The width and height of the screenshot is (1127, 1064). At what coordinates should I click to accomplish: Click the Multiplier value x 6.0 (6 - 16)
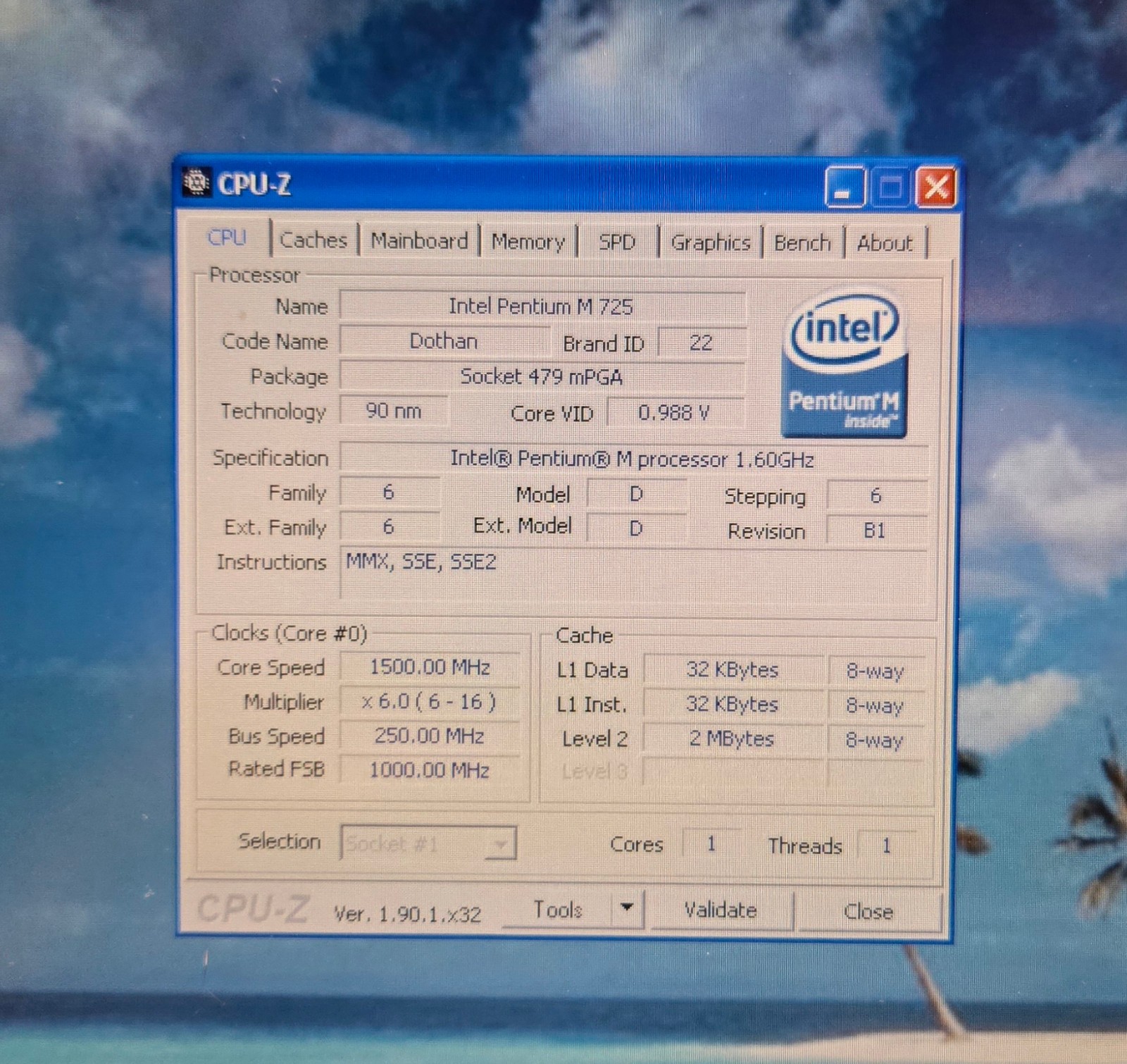[430, 701]
